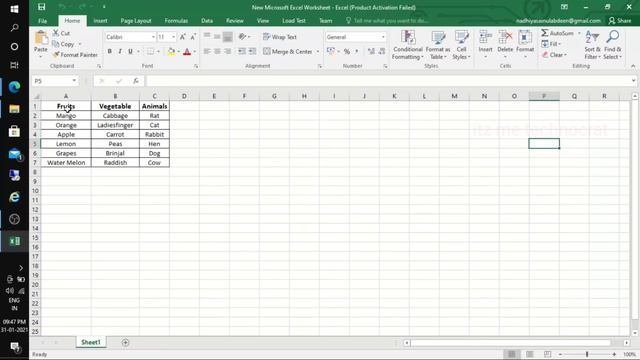This screenshot has width=640, height=360.
Task: Switch to the Formulas tab
Action: click(176, 20)
